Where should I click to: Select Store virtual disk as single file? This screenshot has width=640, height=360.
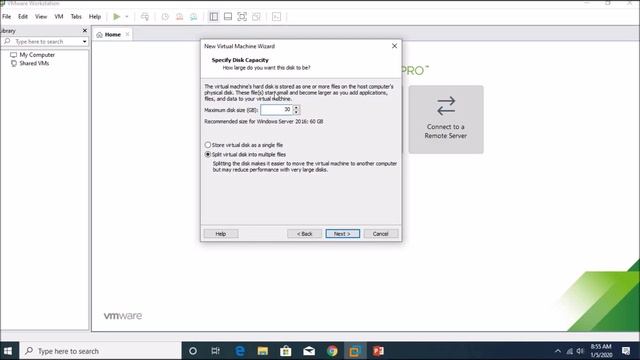pyautogui.click(x=244, y=145)
